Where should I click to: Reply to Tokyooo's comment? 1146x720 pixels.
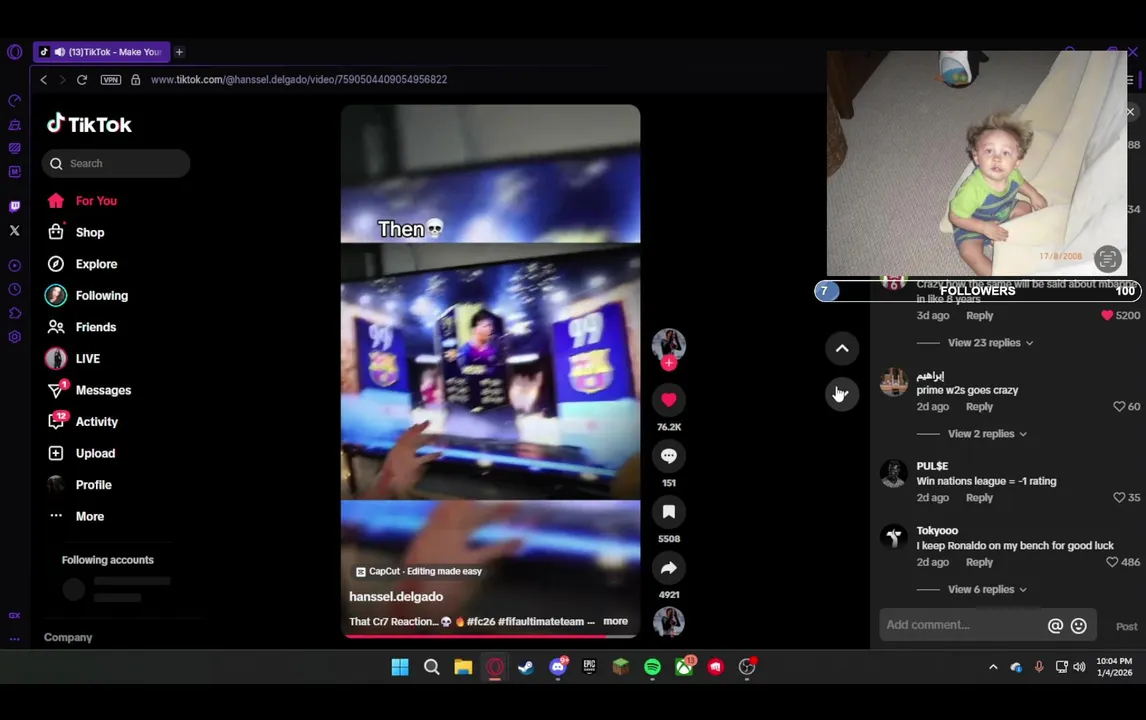coord(979,563)
